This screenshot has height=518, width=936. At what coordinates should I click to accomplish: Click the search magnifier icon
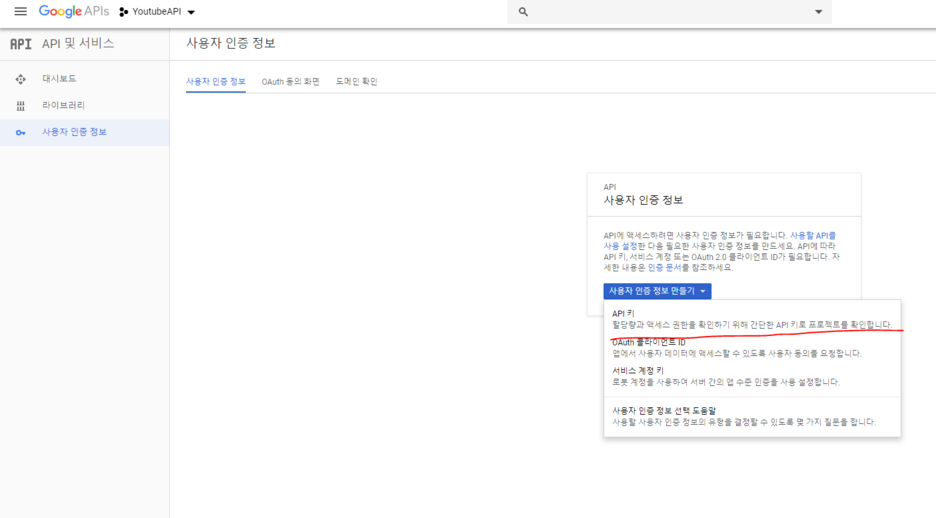[x=524, y=12]
